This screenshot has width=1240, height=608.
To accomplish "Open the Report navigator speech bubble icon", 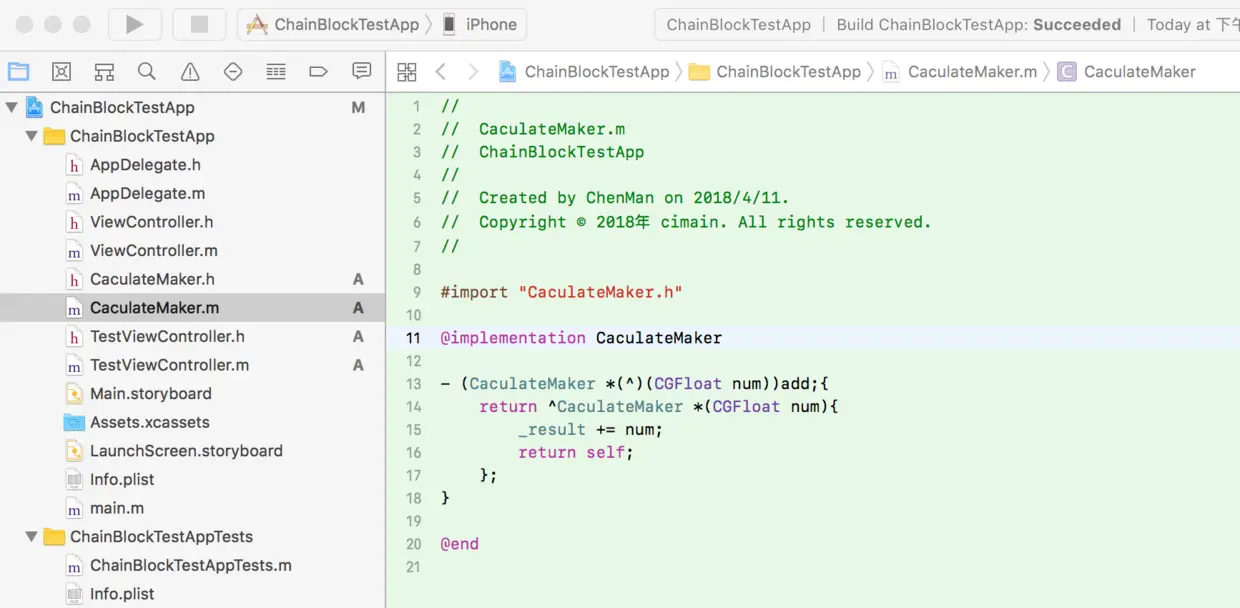I will (362, 72).
